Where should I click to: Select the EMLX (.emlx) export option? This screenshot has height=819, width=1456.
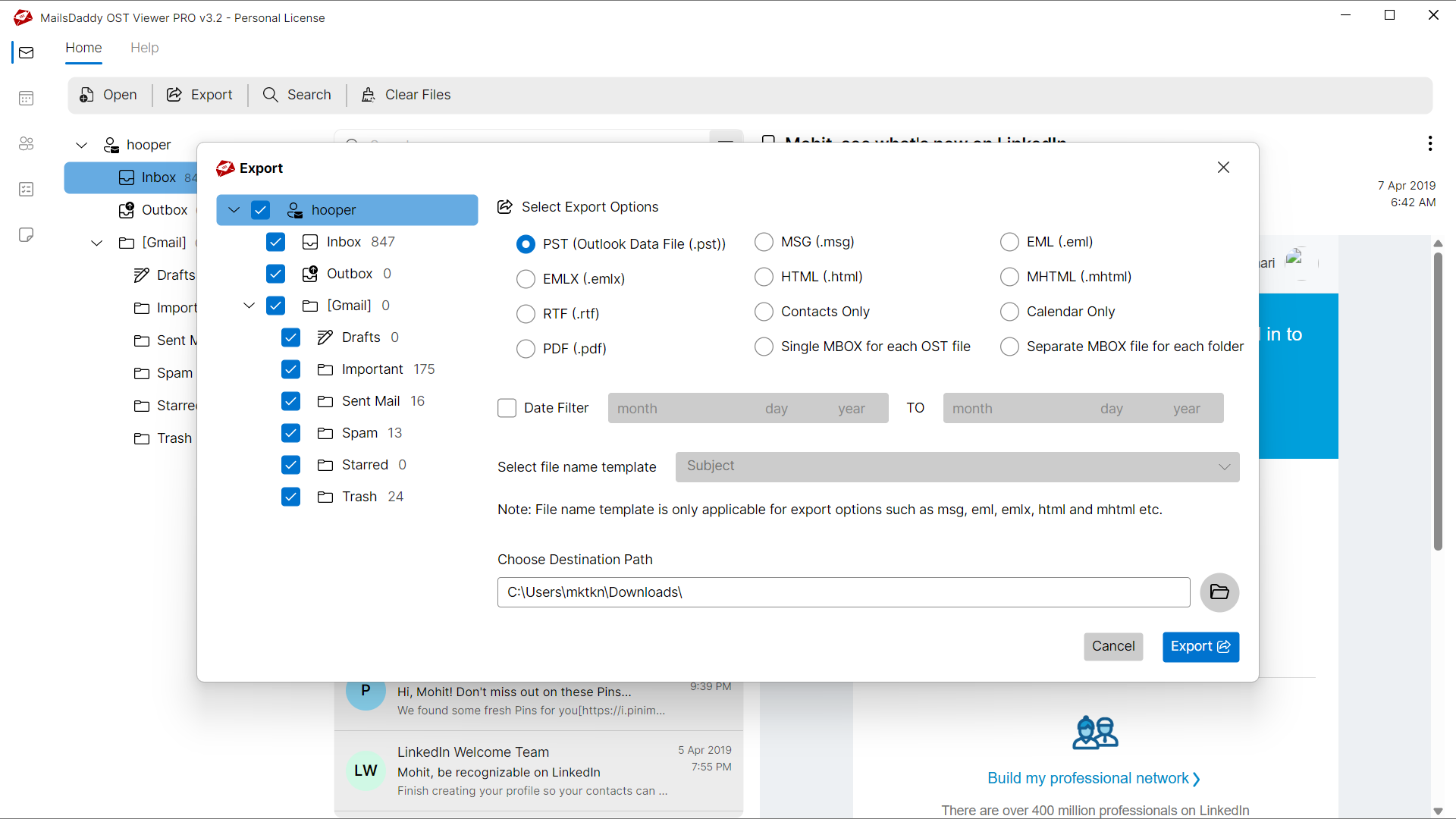(526, 279)
